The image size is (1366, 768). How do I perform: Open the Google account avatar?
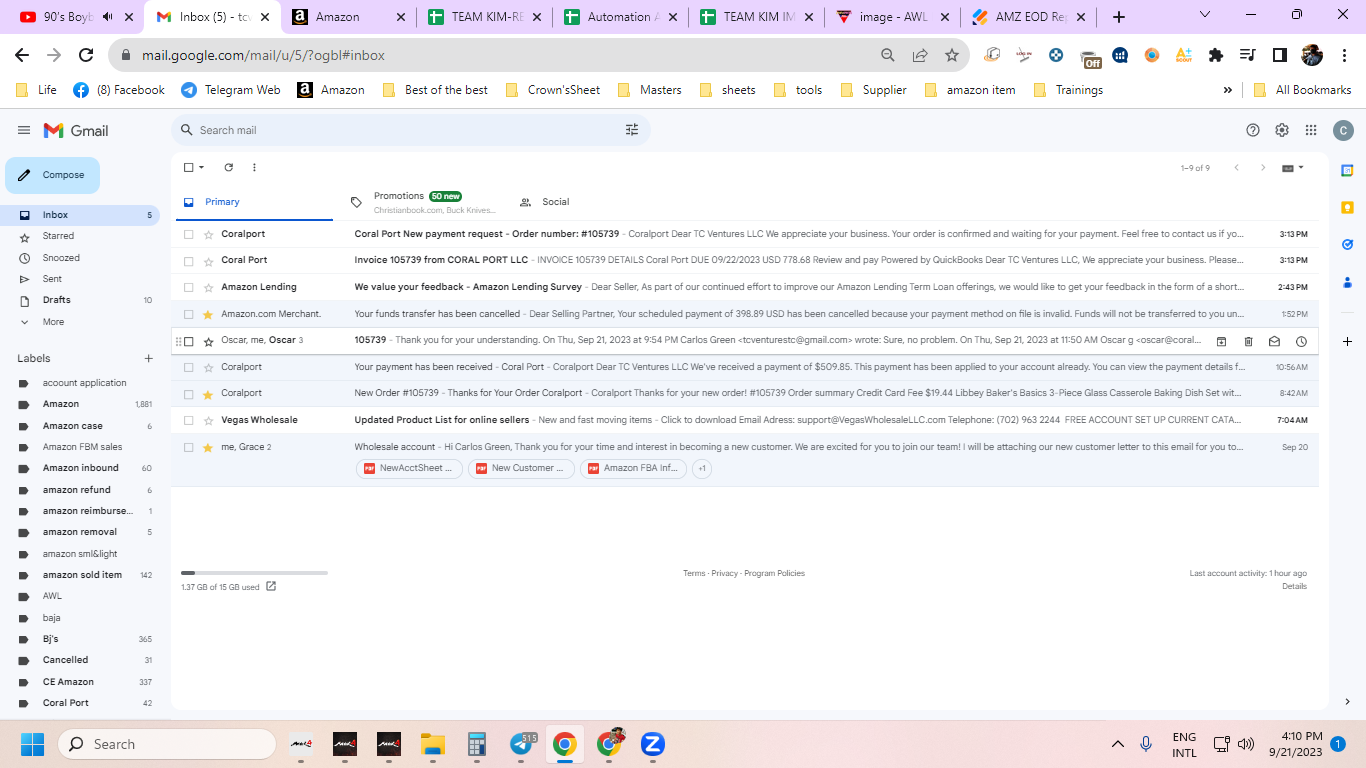1343,130
